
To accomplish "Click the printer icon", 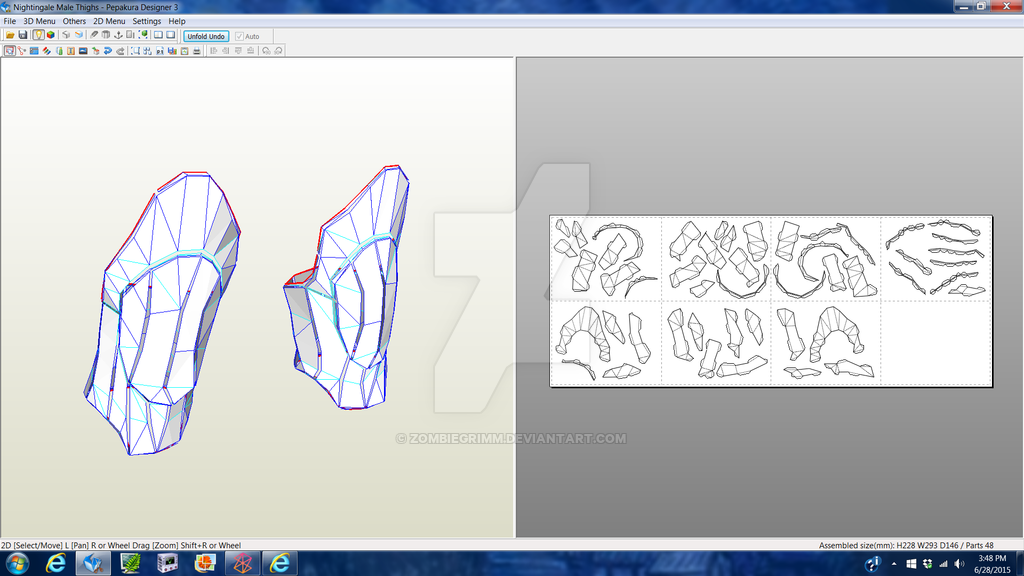I will point(197,51).
